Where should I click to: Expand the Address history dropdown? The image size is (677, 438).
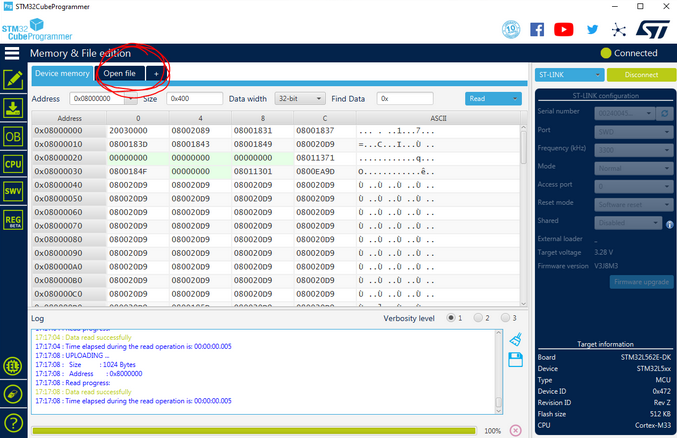131,98
